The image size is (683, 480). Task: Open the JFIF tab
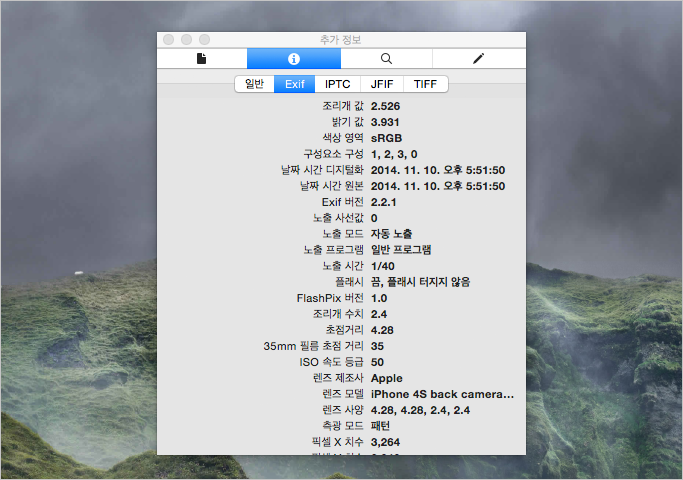coord(382,84)
